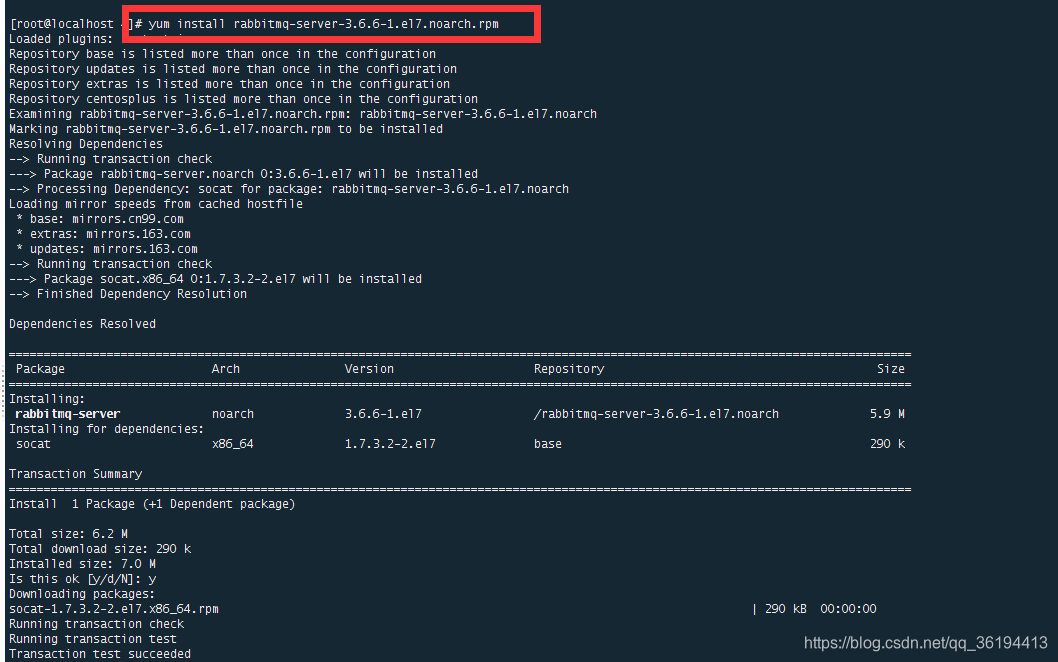Click the Arch column header
This screenshot has width=1058, height=662.
click(x=225, y=369)
